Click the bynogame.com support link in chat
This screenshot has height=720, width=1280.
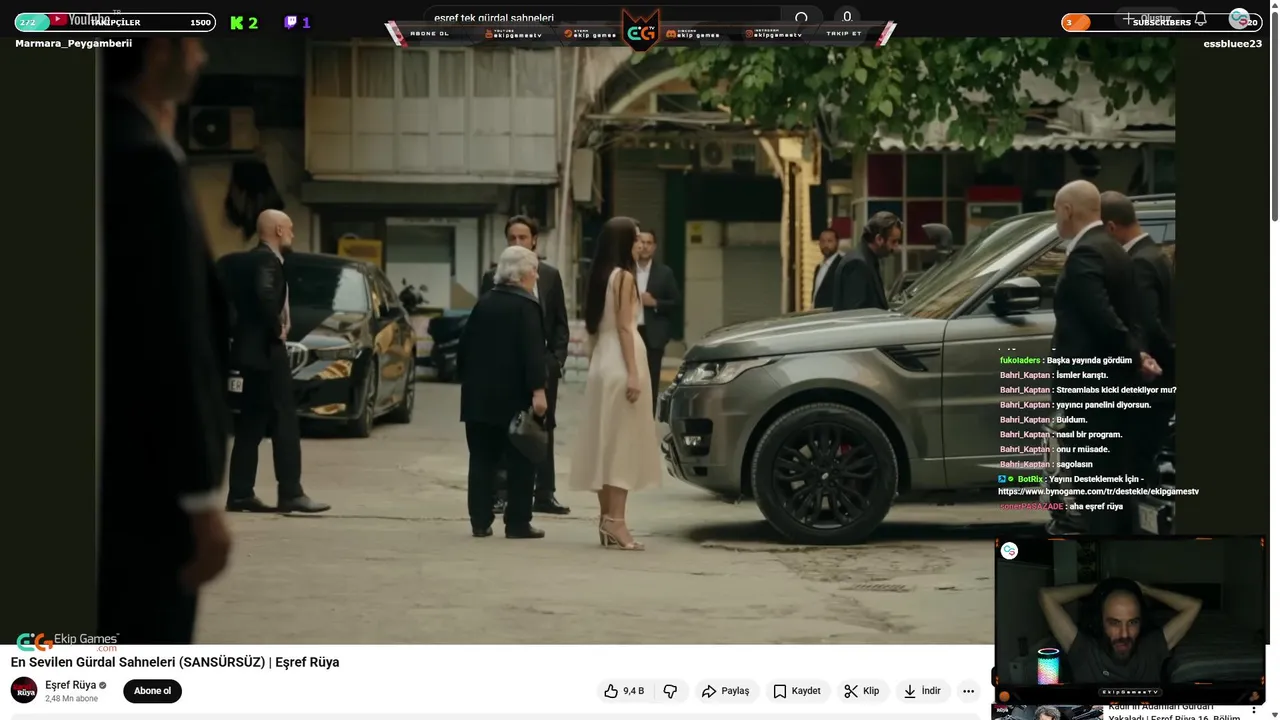(1098, 492)
